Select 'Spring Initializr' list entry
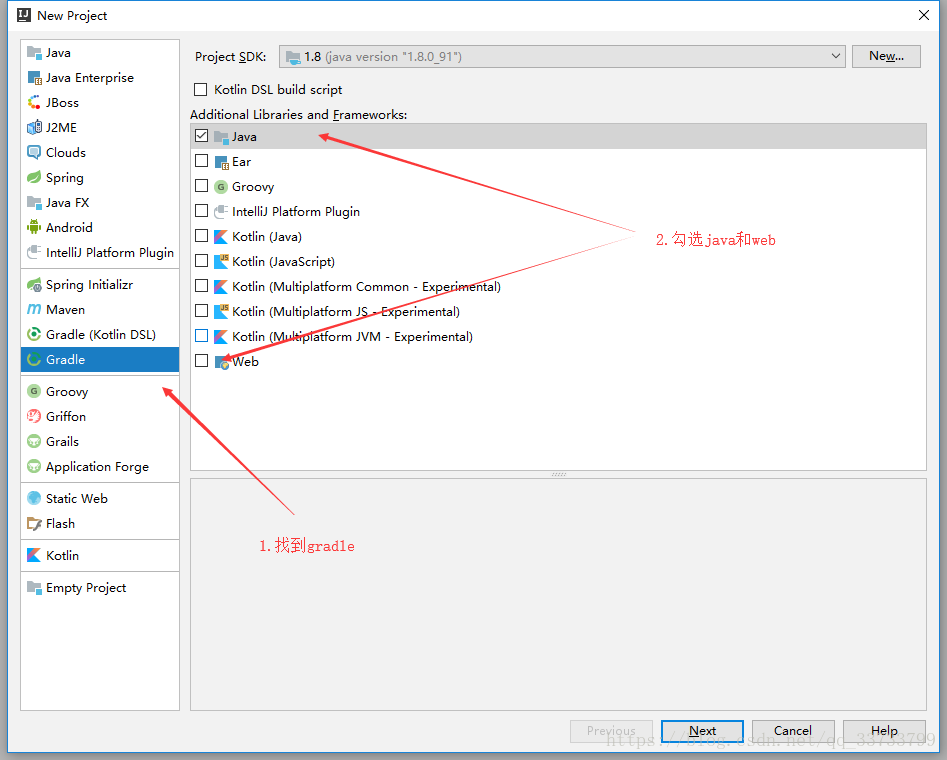 click(89, 285)
